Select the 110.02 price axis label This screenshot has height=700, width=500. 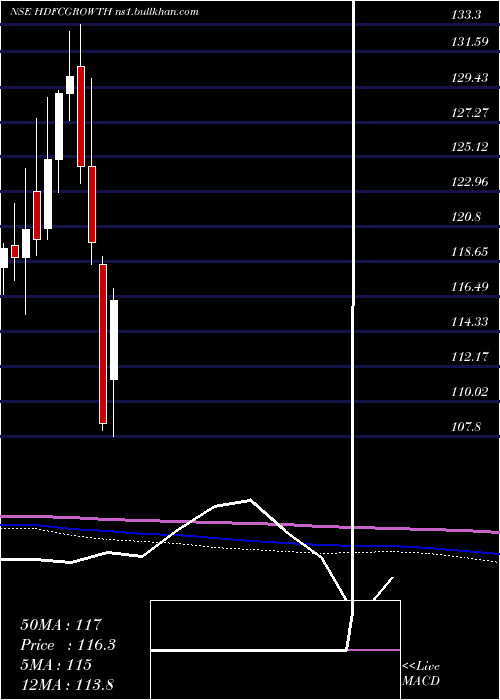[470, 392]
